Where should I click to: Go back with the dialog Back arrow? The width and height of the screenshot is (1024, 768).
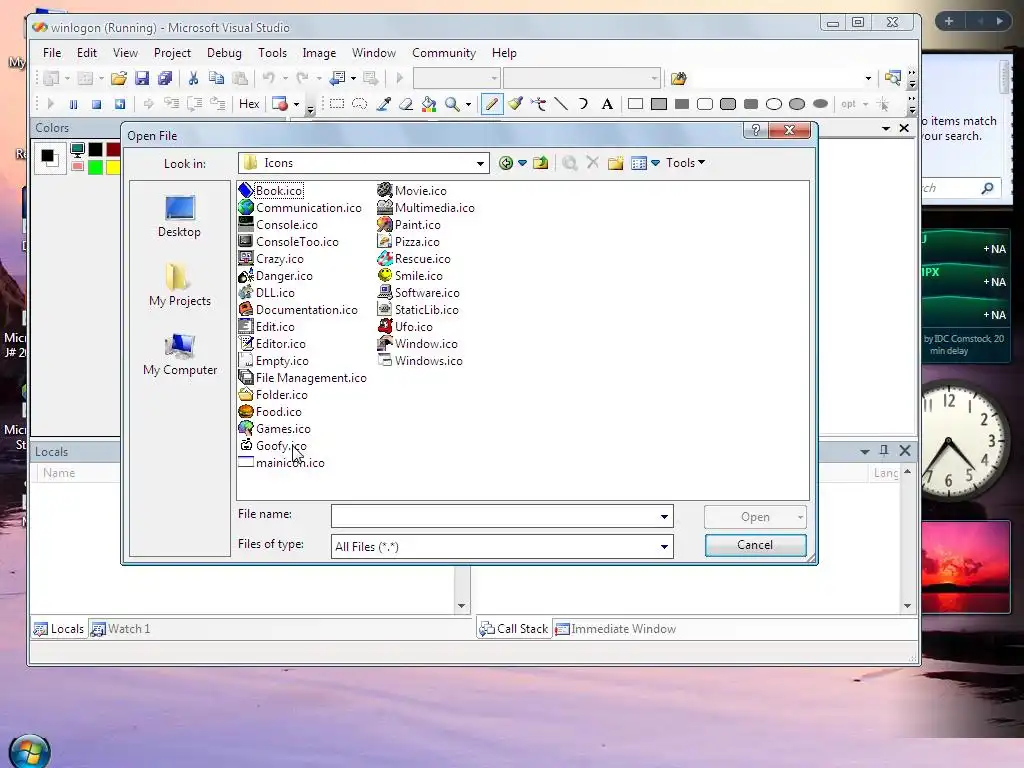(x=505, y=163)
